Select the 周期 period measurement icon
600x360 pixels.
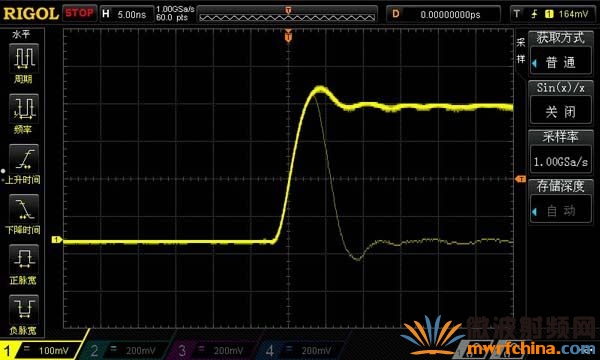click(x=24, y=58)
